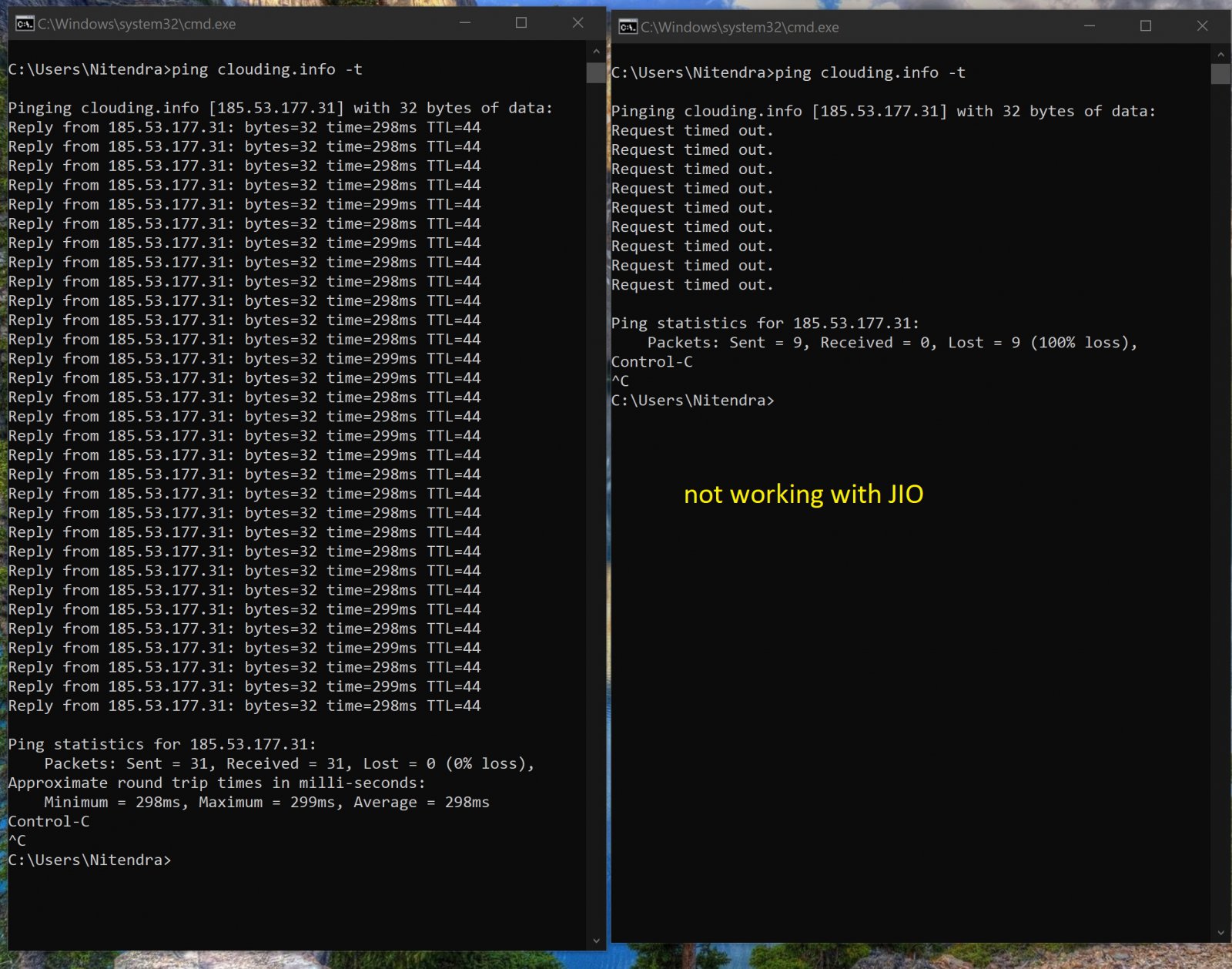Minimize the left cmd window
Viewport: 1232px width, 969px height.
[465, 23]
